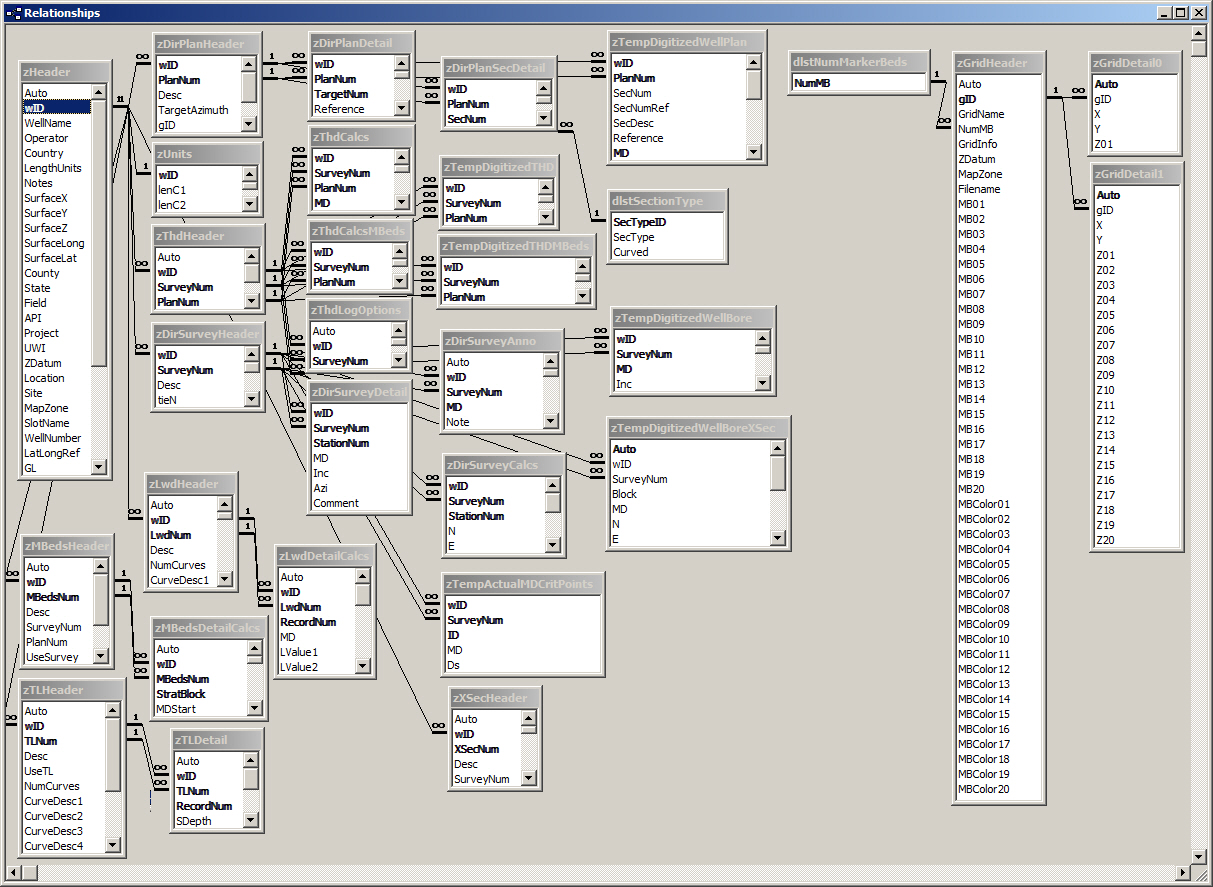Click scroll-up arrow in zThdCalcs table
Image resolution: width=1213 pixels, height=887 pixels.
coord(399,158)
